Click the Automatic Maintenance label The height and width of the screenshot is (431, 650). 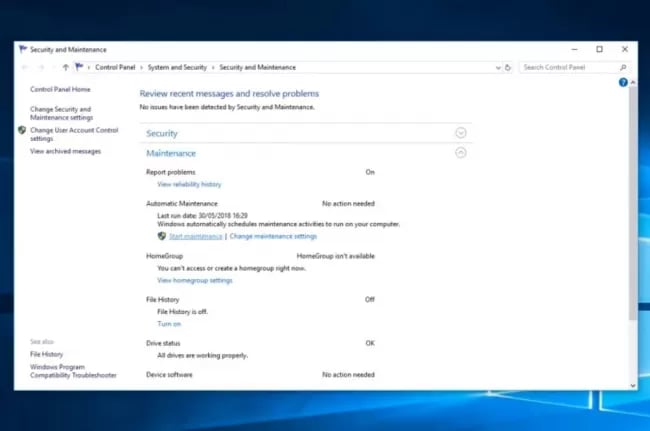(182, 203)
